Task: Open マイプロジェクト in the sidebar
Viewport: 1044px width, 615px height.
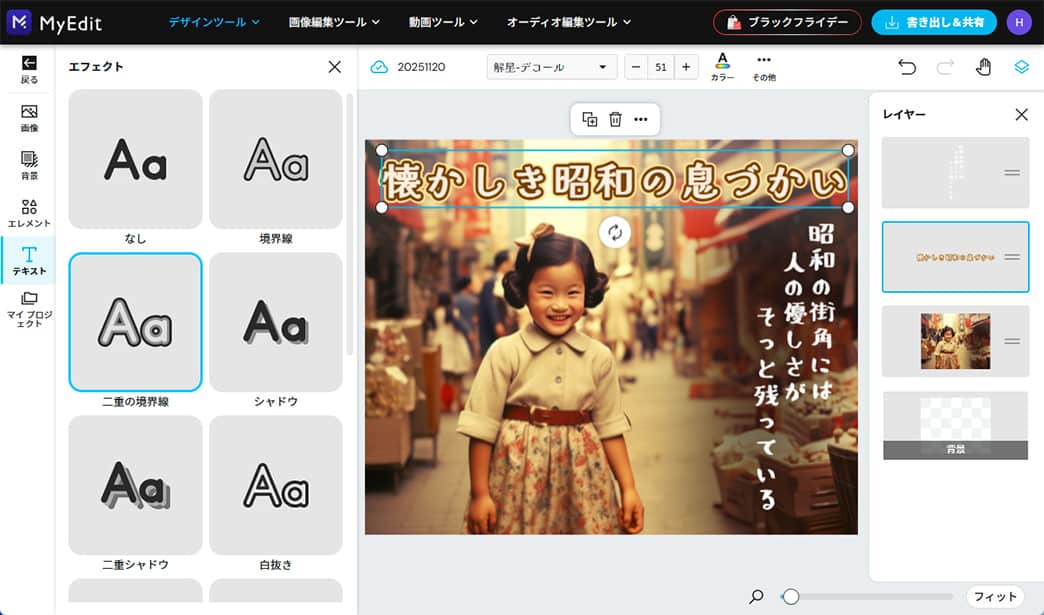Action: pos(29,309)
